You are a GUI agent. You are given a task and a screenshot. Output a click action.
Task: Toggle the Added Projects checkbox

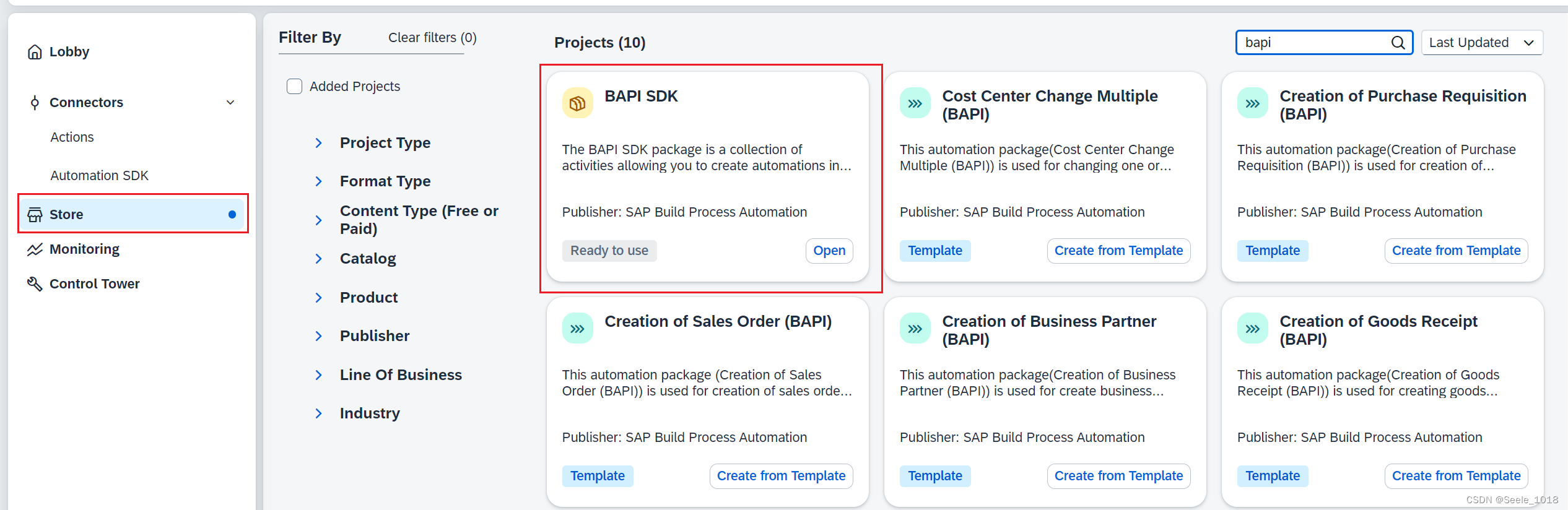point(294,87)
